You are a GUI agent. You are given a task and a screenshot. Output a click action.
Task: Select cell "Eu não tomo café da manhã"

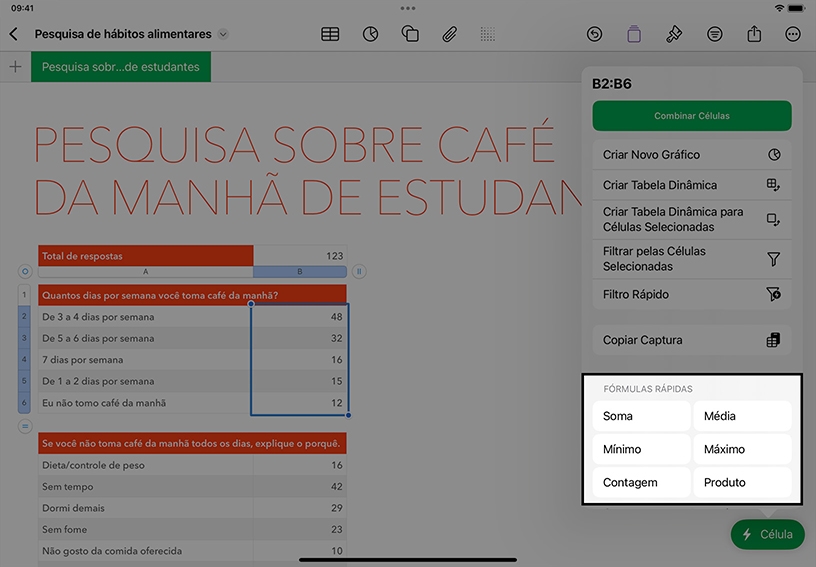[146, 403]
